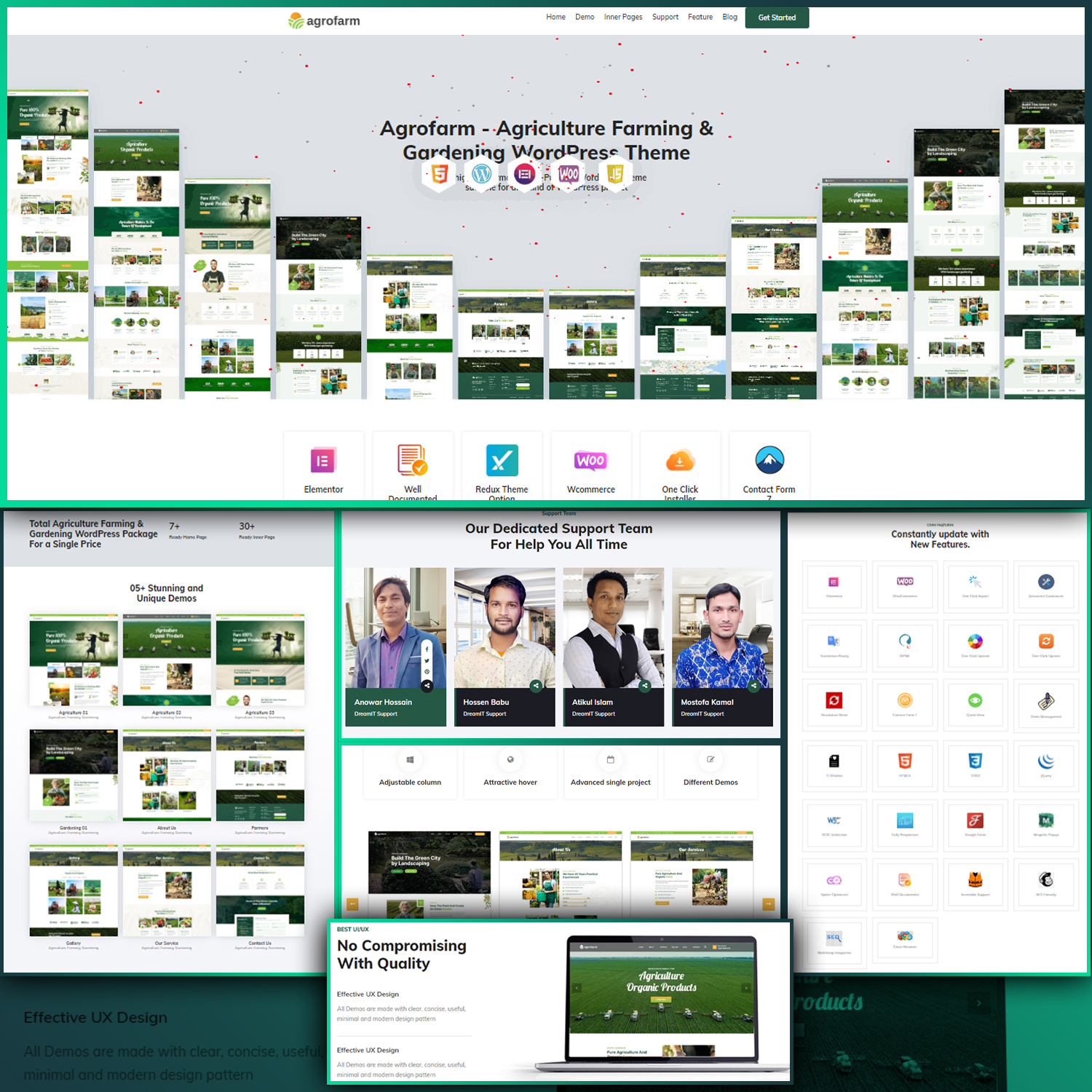Click the translation ready icon in the New Features grid
The height and width of the screenshot is (1092, 1092).
(x=834, y=641)
